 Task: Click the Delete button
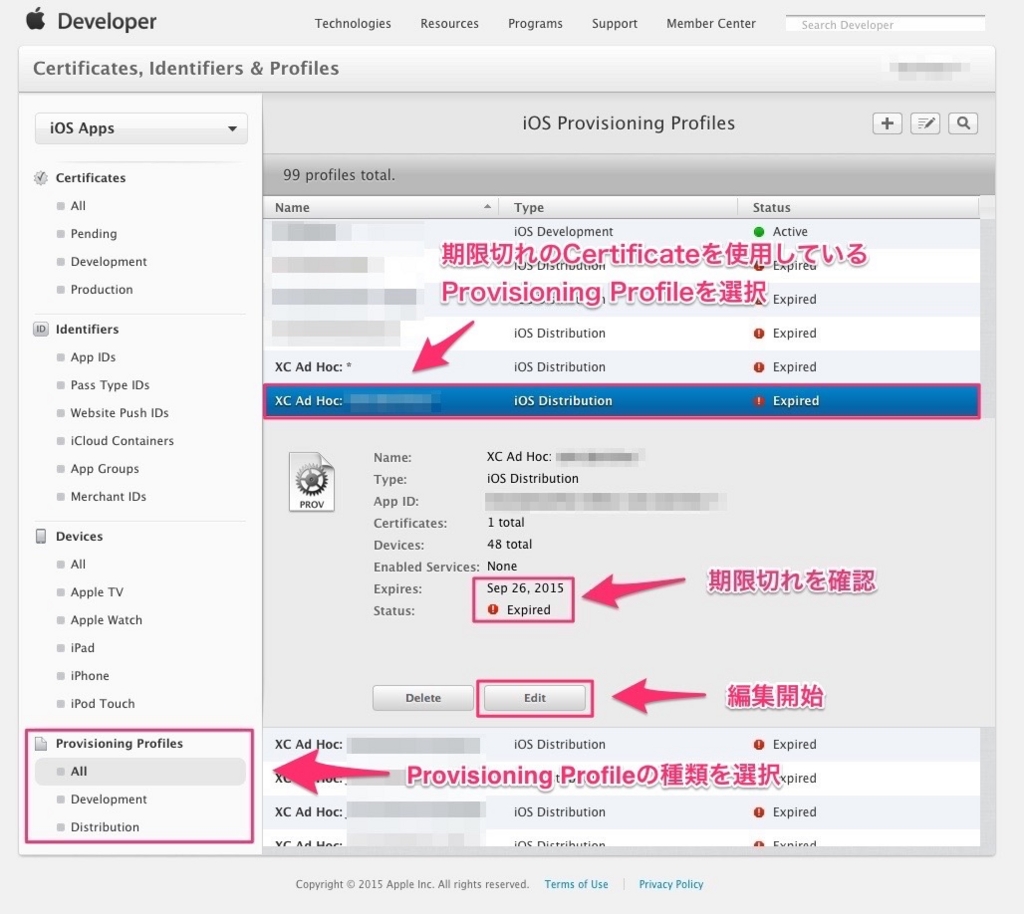[x=423, y=698]
